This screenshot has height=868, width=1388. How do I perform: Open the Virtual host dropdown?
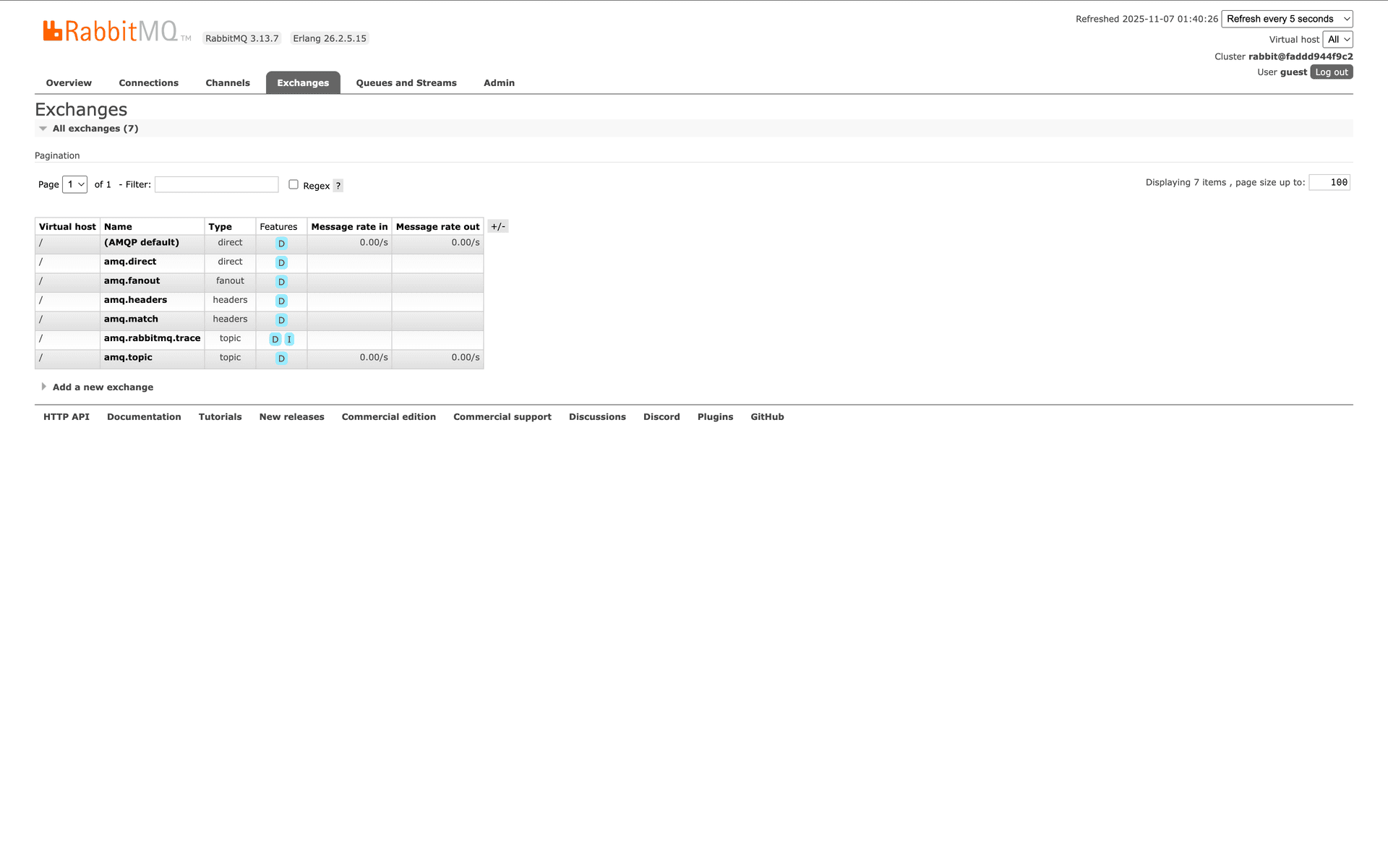[1338, 39]
